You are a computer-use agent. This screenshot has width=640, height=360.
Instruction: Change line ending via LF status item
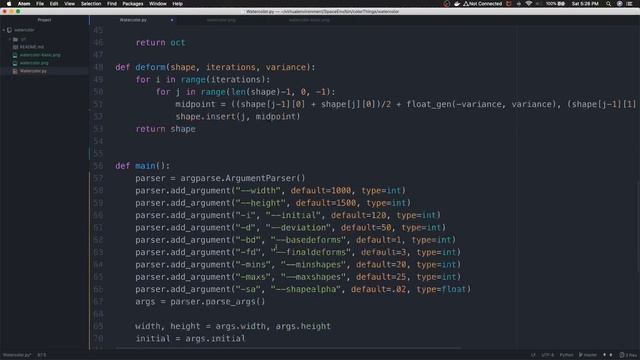(x=533, y=355)
